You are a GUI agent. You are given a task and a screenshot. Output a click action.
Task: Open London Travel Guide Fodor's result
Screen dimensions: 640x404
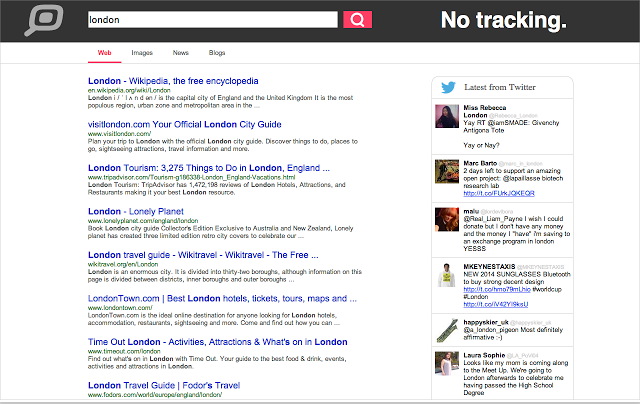(x=164, y=385)
